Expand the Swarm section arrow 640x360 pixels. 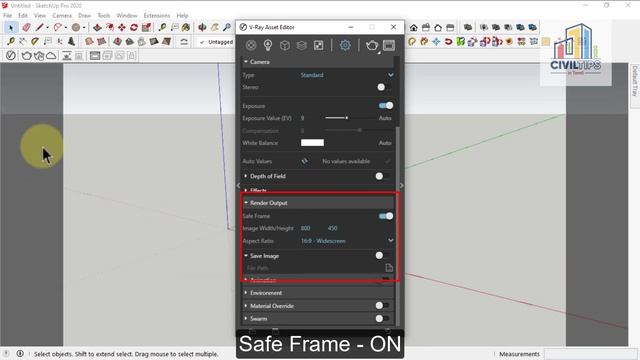pyautogui.click(x=246, y=318)
